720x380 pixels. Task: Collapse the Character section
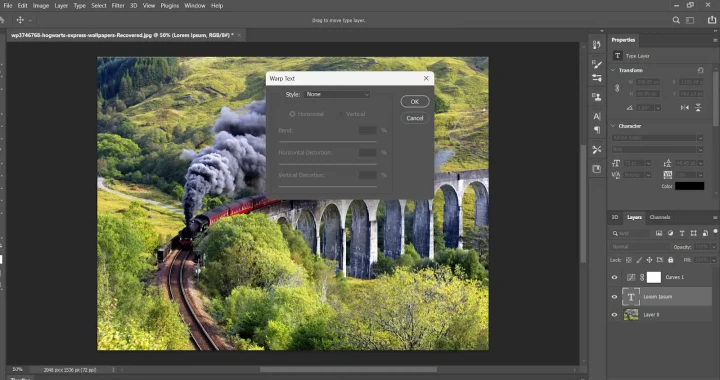(613, 126)
